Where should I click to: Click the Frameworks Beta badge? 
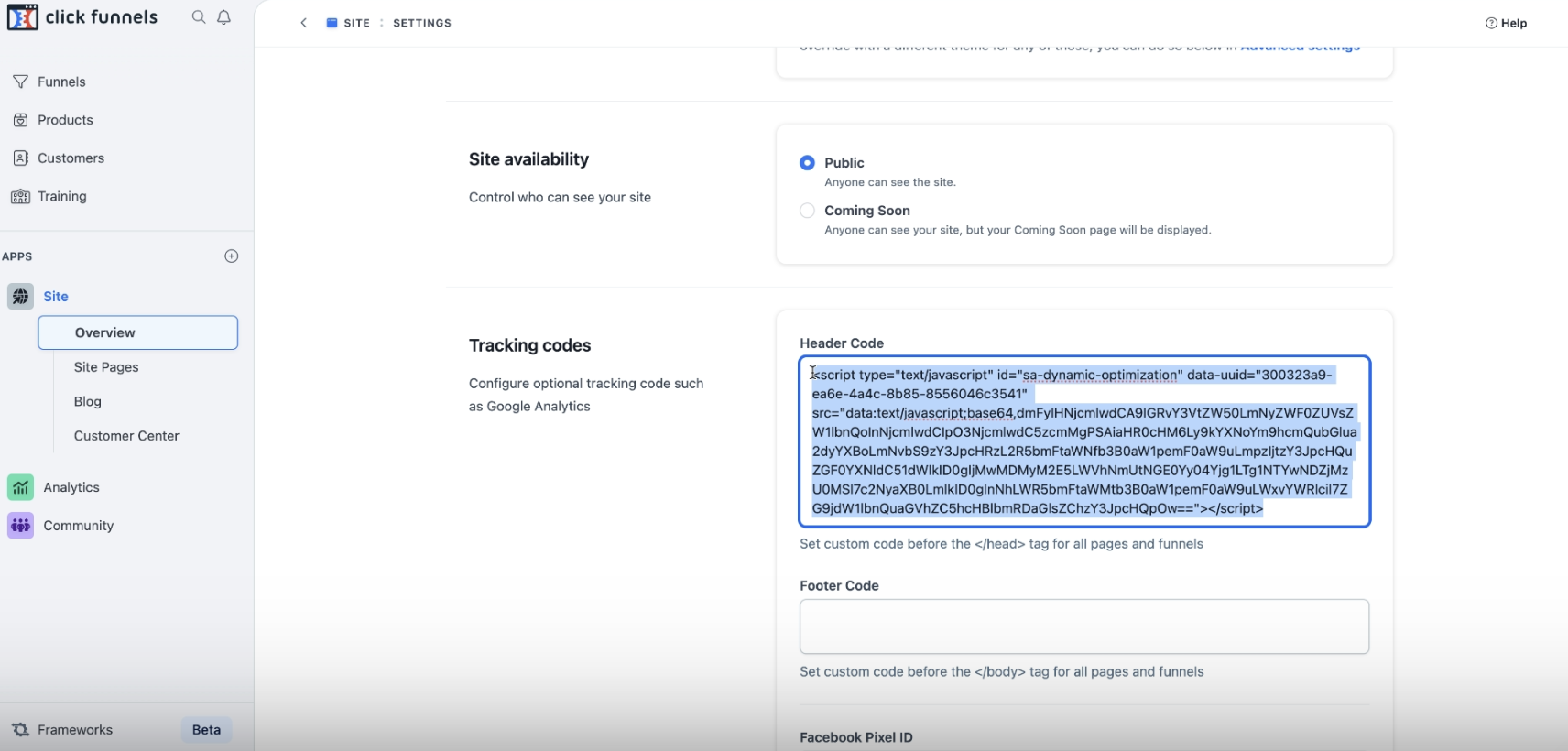(205, 729)
